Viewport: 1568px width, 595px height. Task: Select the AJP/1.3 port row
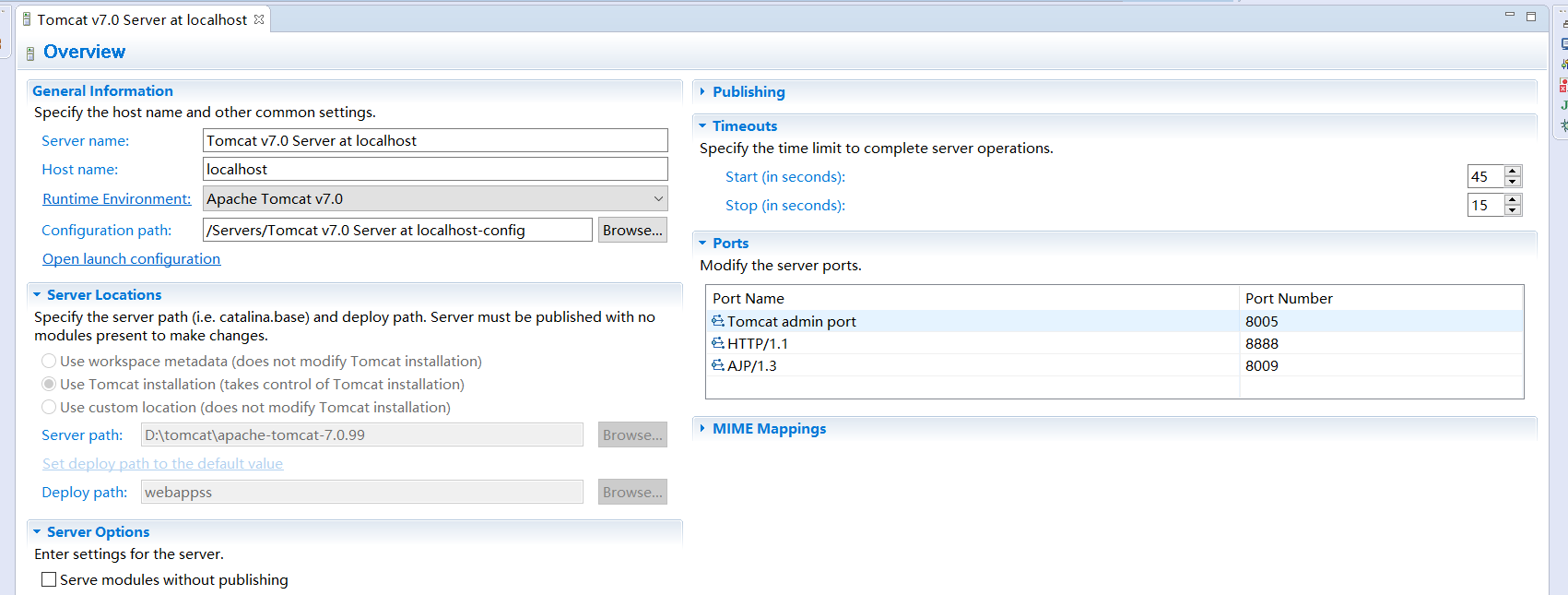pos(1114,365)
